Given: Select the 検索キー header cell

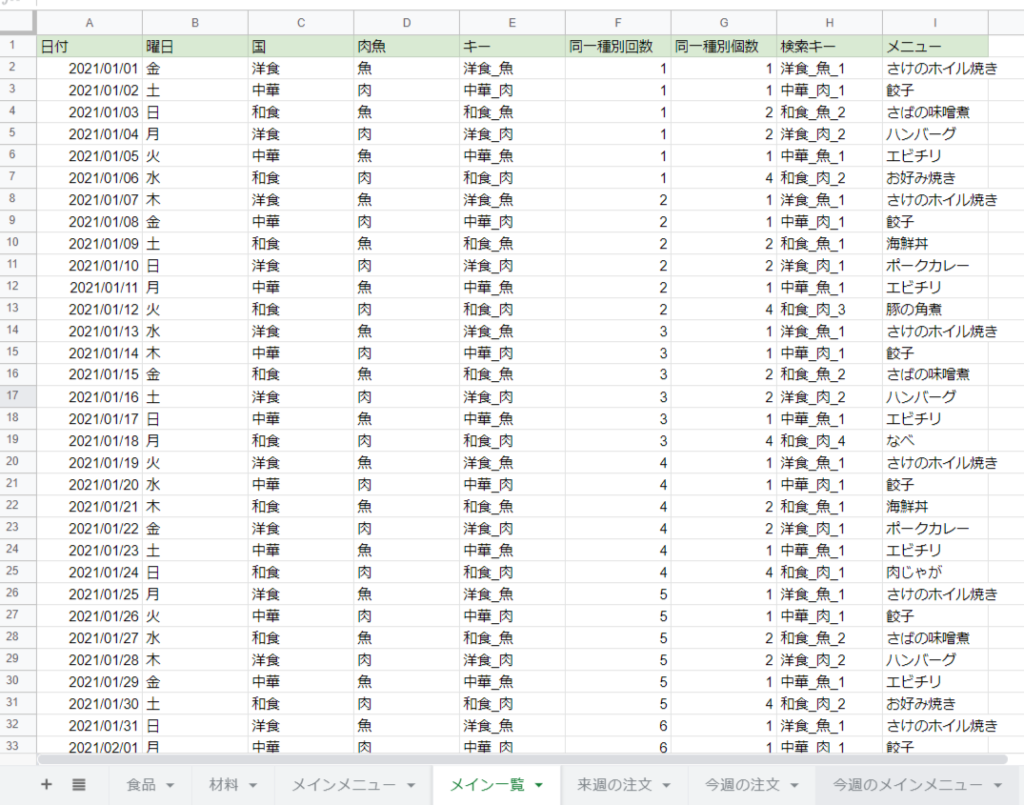Looking at the screenshot, I should point(829,46).
